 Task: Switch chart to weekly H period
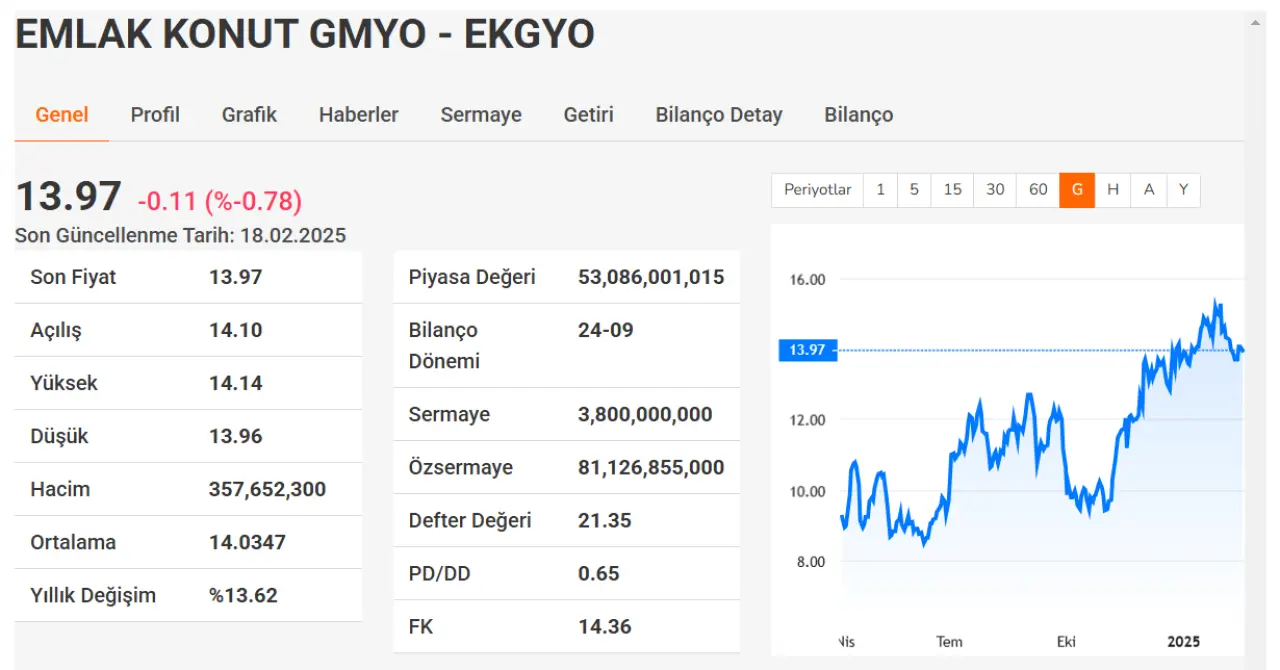pos(1113,190)
